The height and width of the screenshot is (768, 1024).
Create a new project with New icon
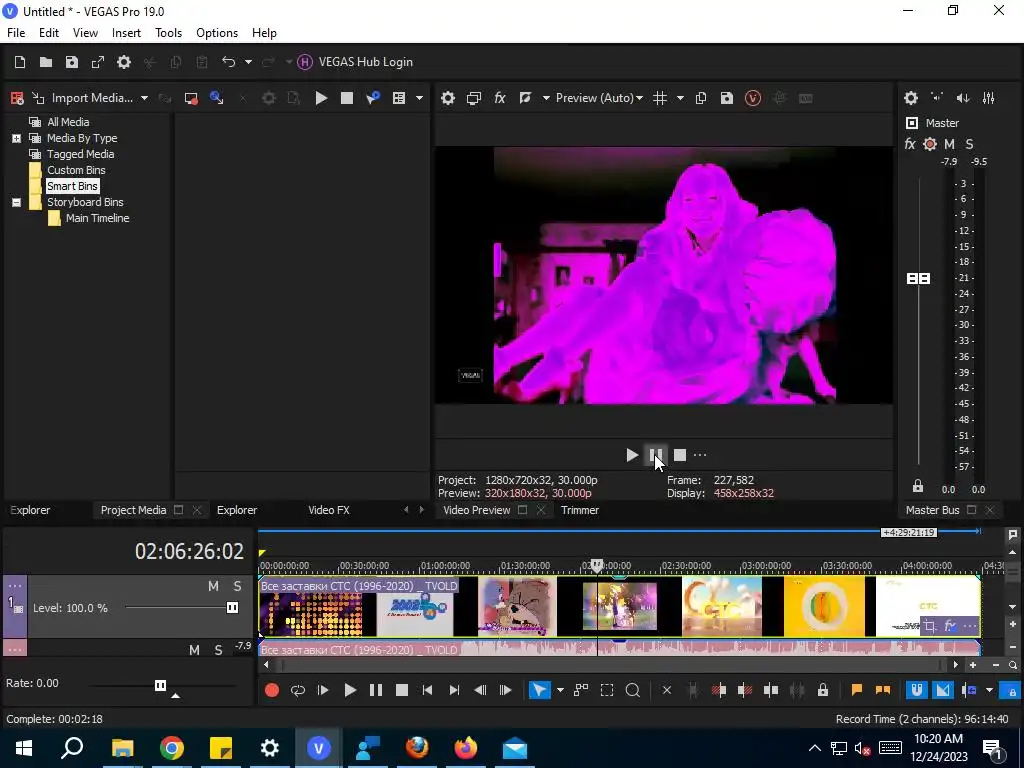pyautogui.click(x=20, y=62)
